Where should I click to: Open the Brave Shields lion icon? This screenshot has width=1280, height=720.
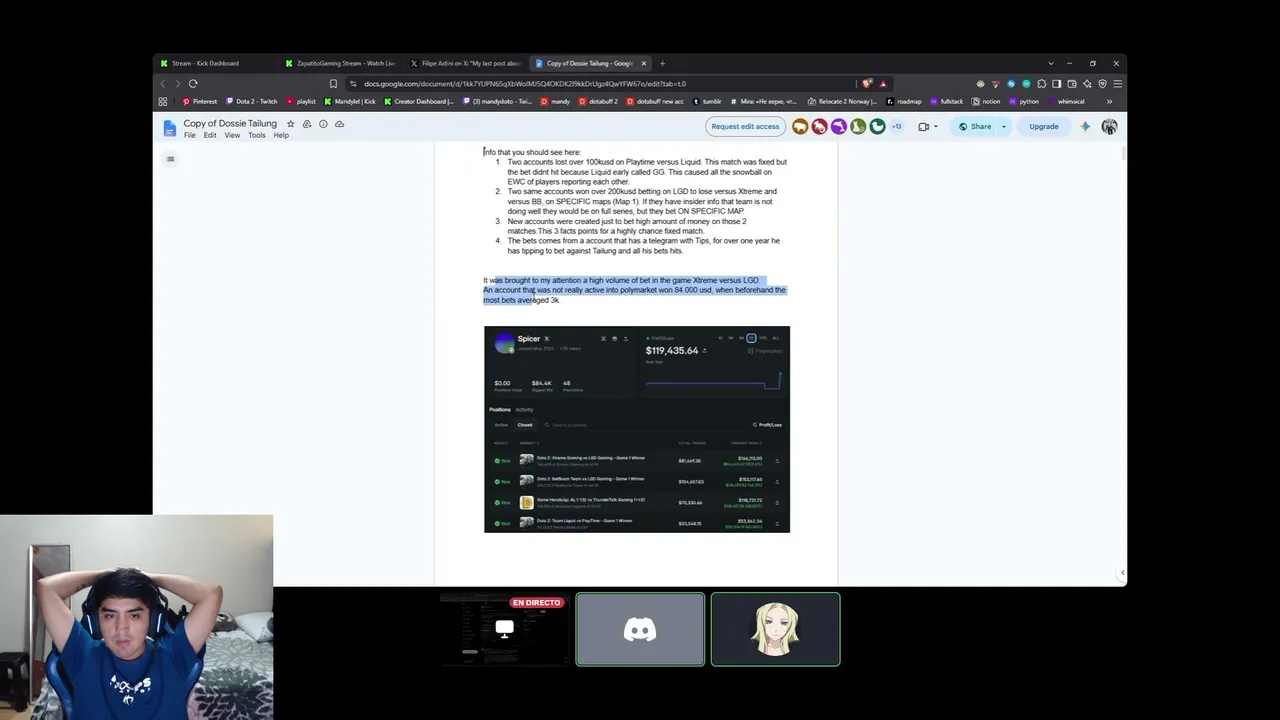[867, 84]
